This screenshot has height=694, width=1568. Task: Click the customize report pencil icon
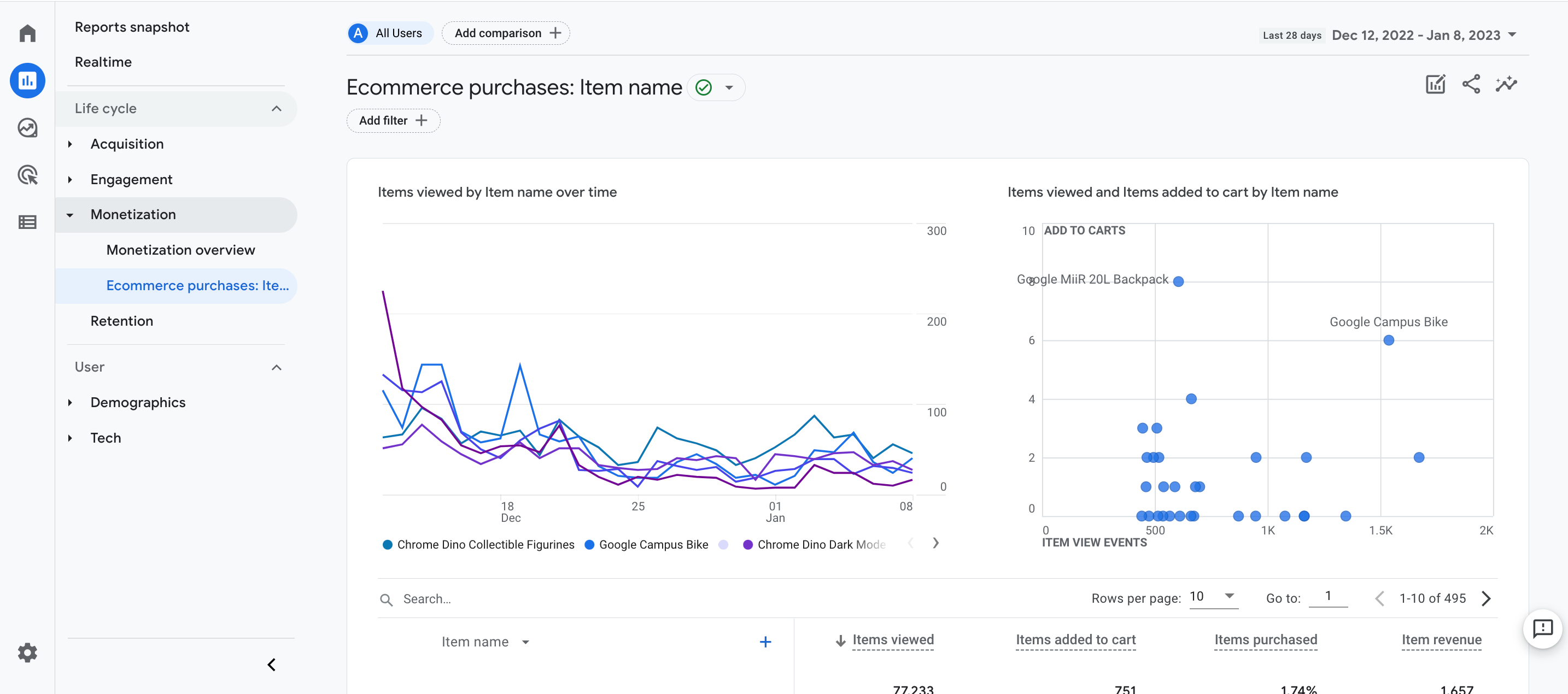[1435, 84]
